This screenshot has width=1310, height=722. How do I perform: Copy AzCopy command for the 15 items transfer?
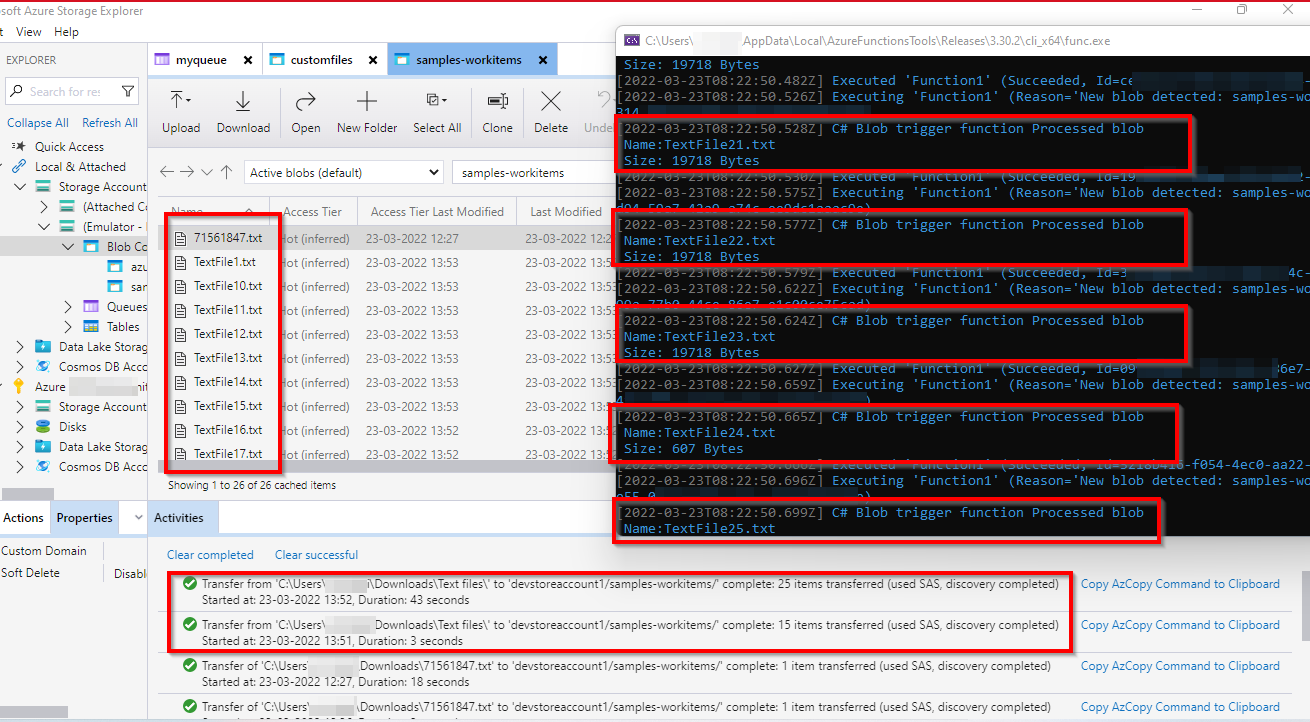click(x=1180, y=625)
